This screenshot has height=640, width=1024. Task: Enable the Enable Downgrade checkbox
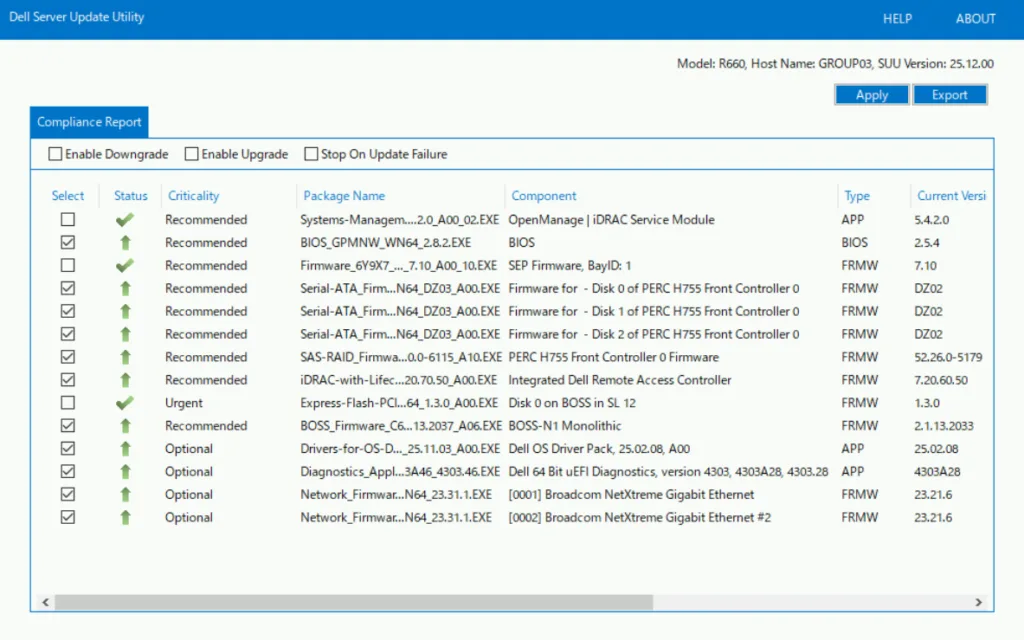click(x=56, y=155)
